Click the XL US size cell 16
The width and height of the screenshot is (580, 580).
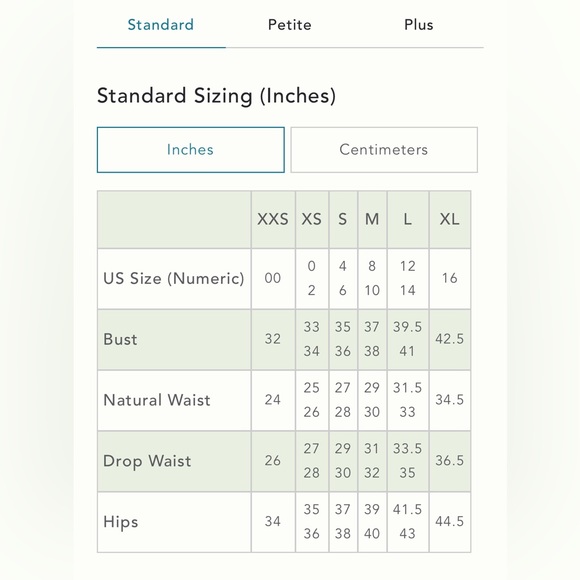click(x=450, y=278)
